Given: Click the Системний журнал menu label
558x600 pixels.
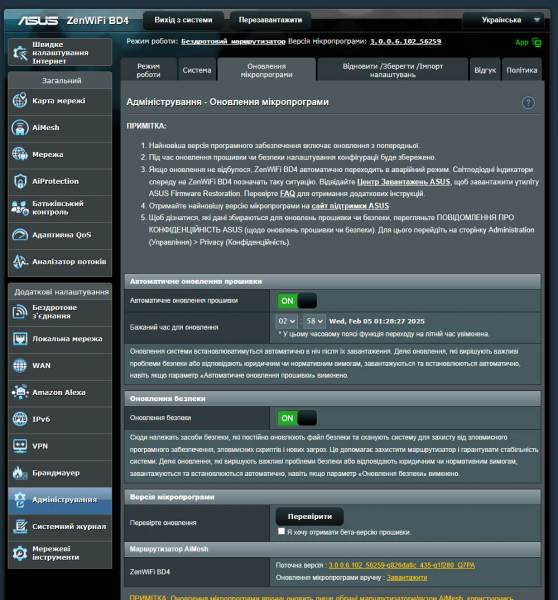Looking at the screenshot, I should click(69, 526).
